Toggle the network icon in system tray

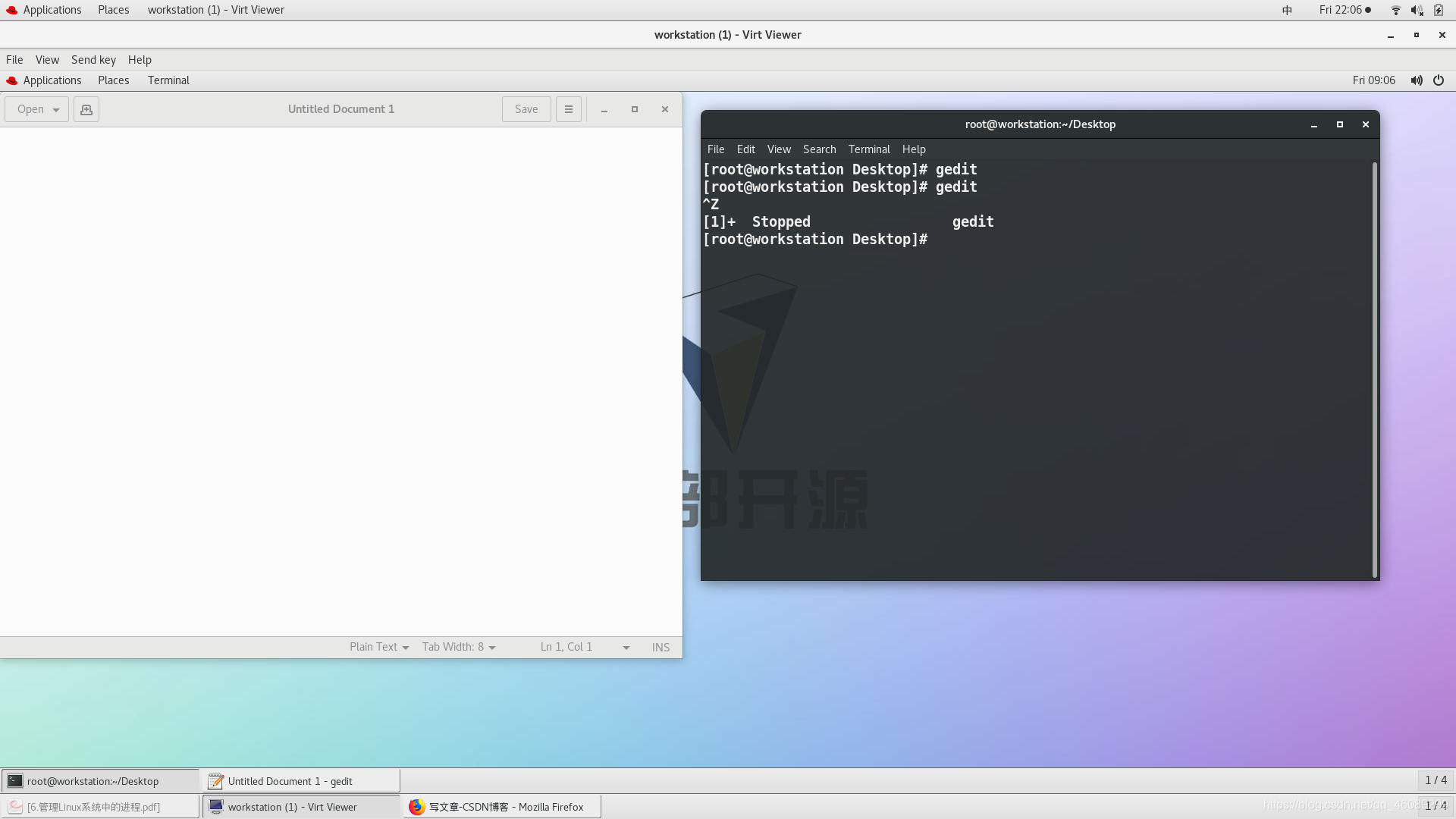pyautogui.click(x=1395, y=9)
